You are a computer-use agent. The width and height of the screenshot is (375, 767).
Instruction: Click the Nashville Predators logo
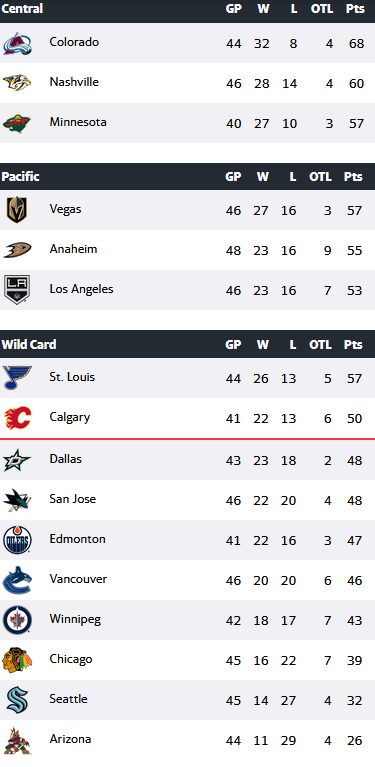point(17,83)
